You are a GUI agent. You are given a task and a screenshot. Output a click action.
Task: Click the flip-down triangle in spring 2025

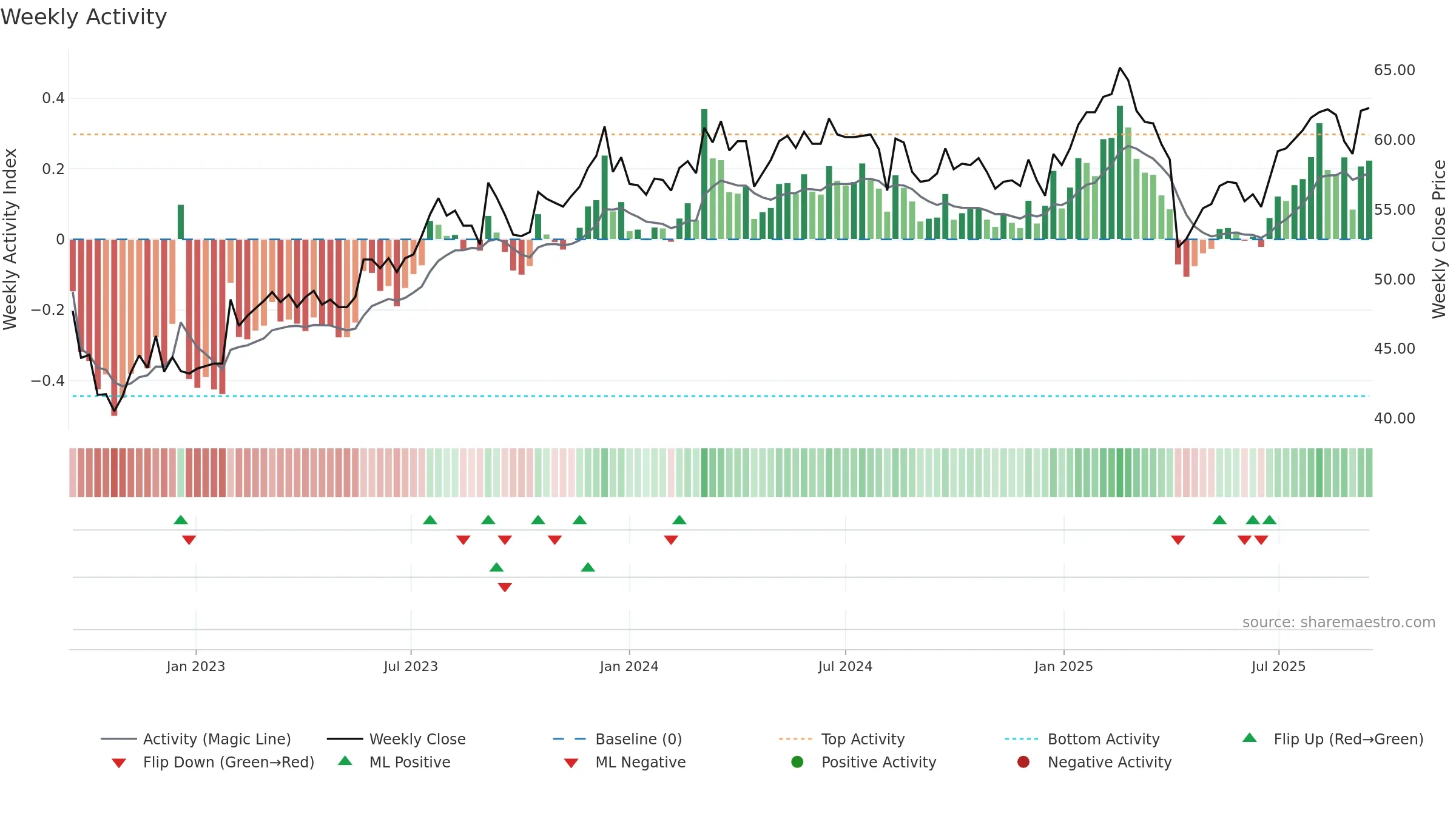pos(1178,540)
